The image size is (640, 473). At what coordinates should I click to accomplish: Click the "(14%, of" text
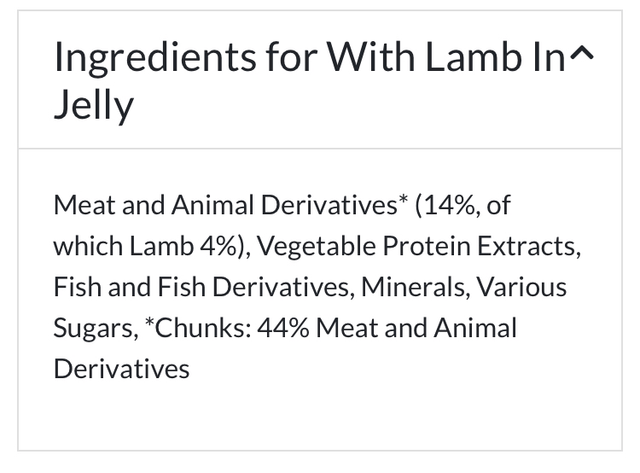click(465, 206)
